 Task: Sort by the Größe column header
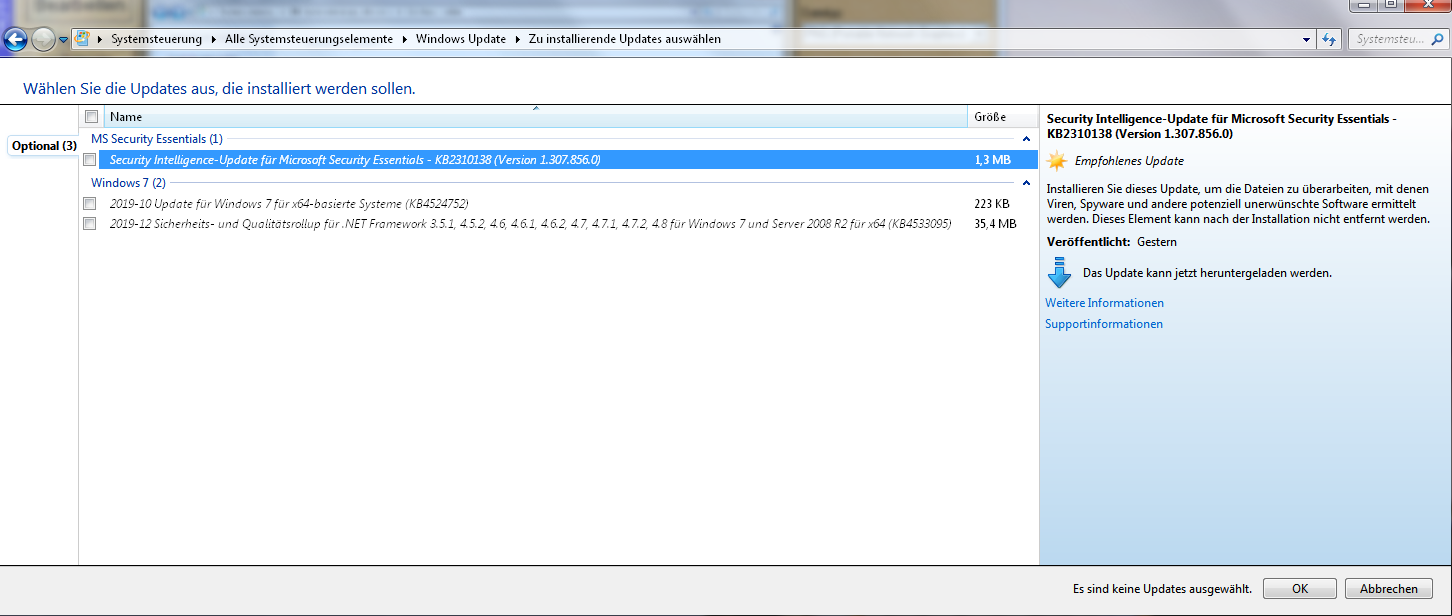pyautogui.click(x=1003, y=117)
